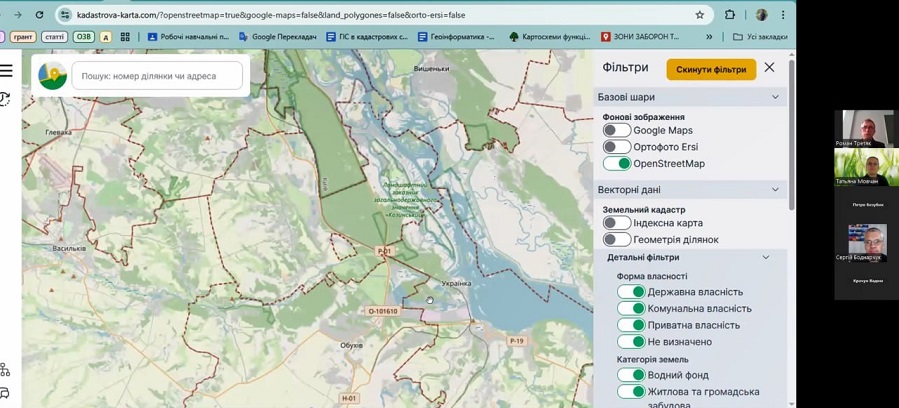Image resolution: width=899 pixels, height=408 pixels.
Task: Bookmark this page with the star icon
Action: tap(700, 15)
